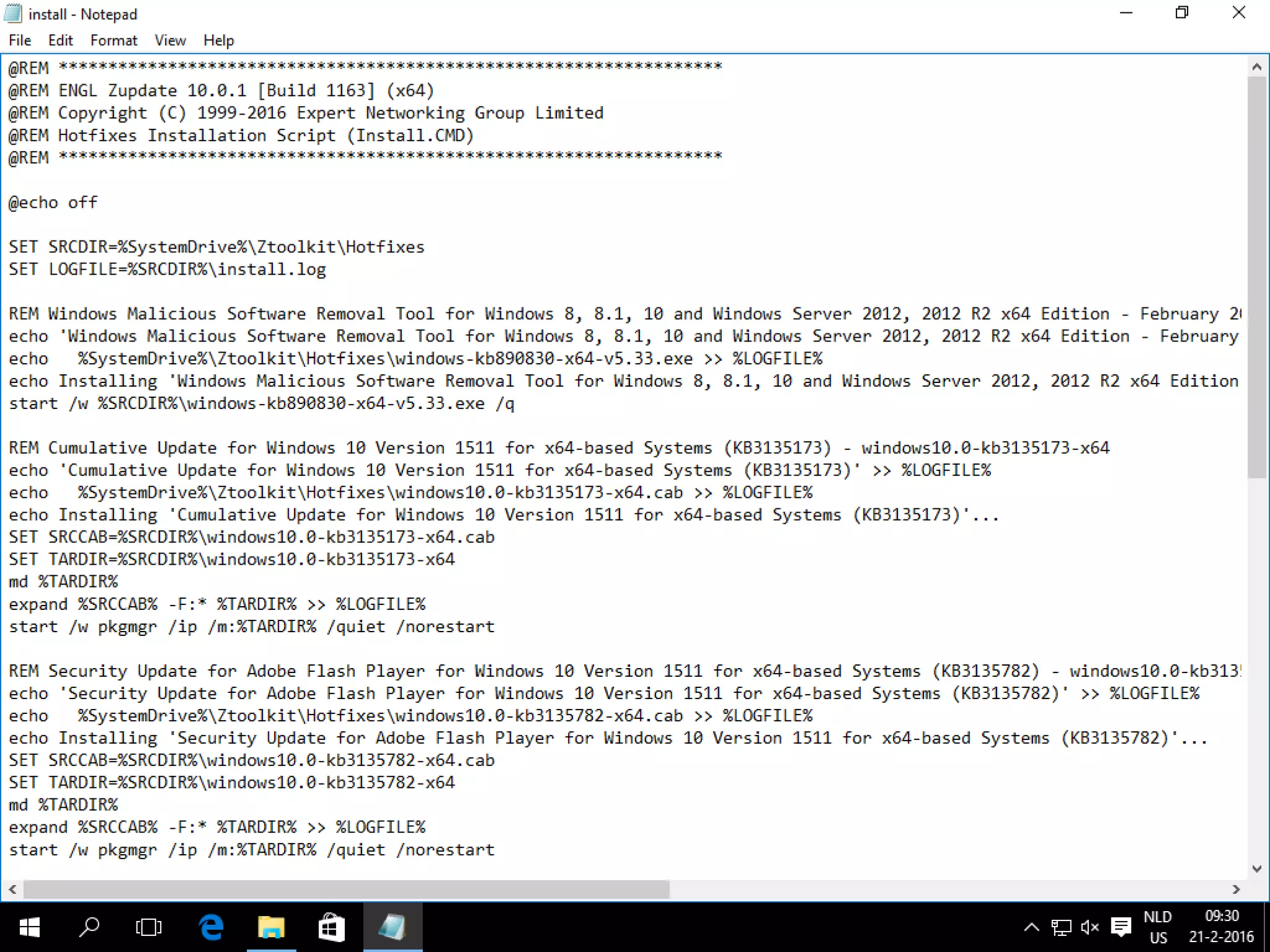
Task: Open the clock showing 09:30
Action: click(x=1221, y=927)
